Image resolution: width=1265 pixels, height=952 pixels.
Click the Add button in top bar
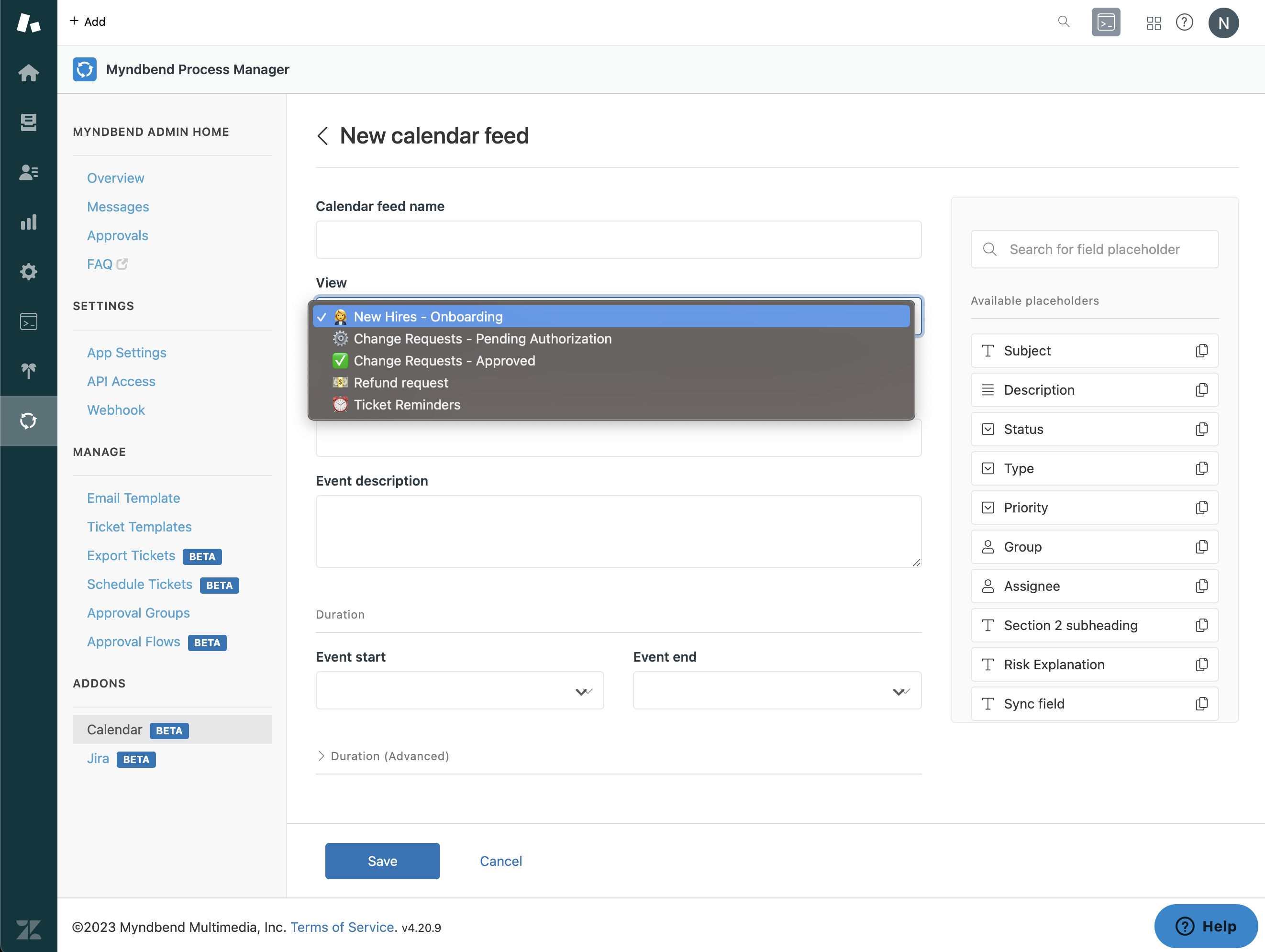tap(88, 22)
